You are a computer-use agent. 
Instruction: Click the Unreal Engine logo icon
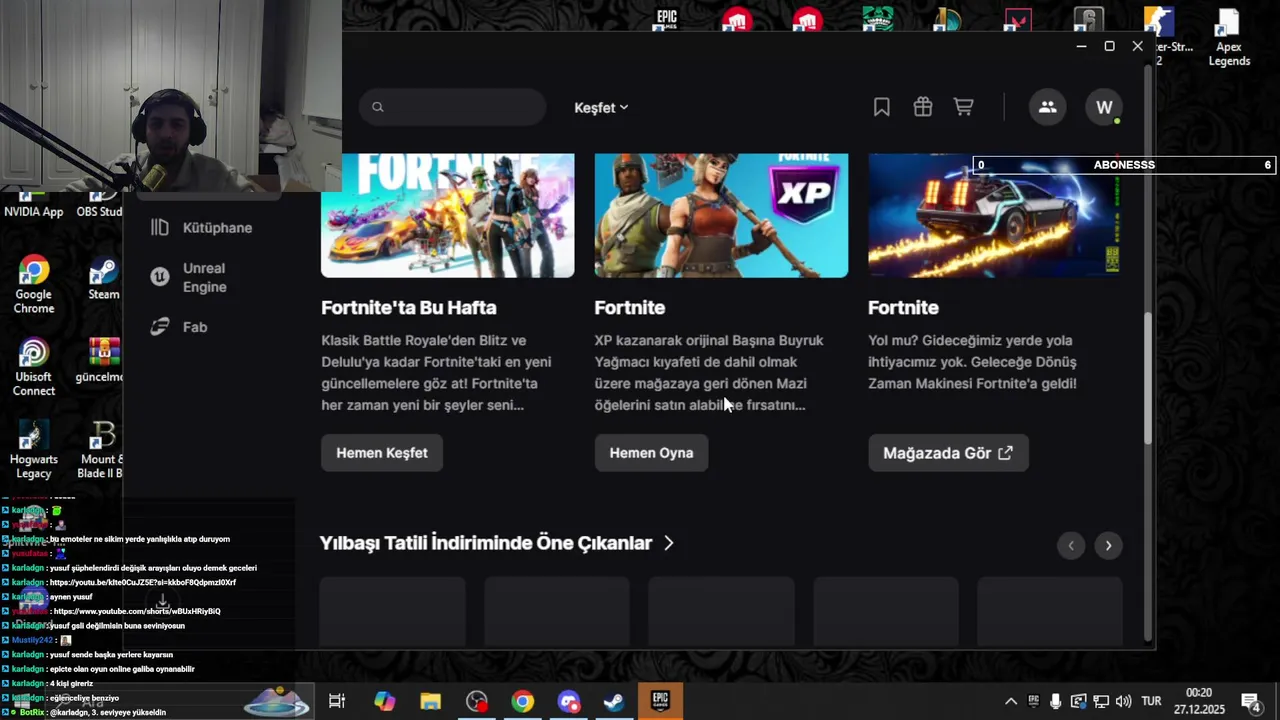(160, 277)
